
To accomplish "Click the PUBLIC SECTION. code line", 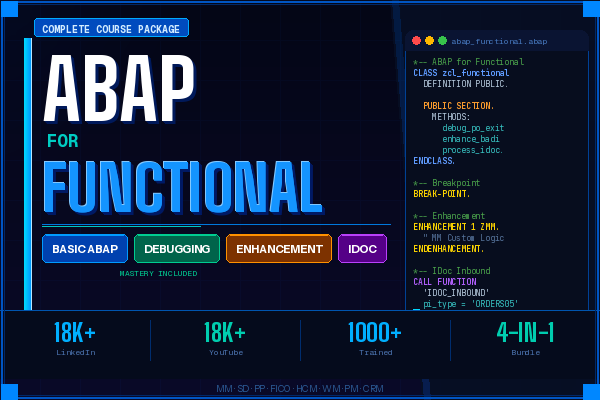I will pos(458,106).
